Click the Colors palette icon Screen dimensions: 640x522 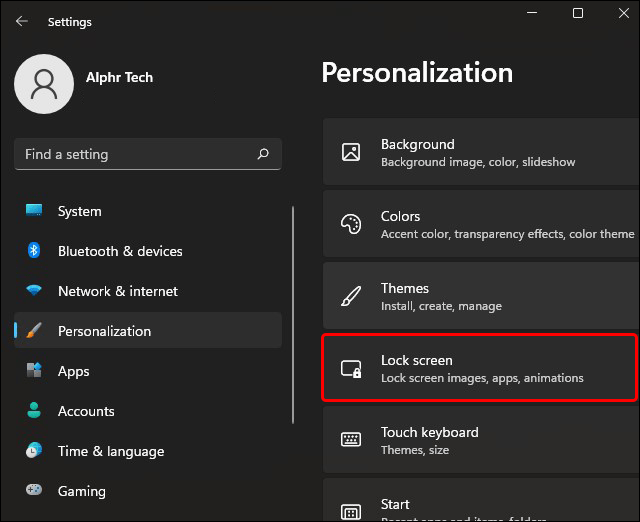coord(351,224)
